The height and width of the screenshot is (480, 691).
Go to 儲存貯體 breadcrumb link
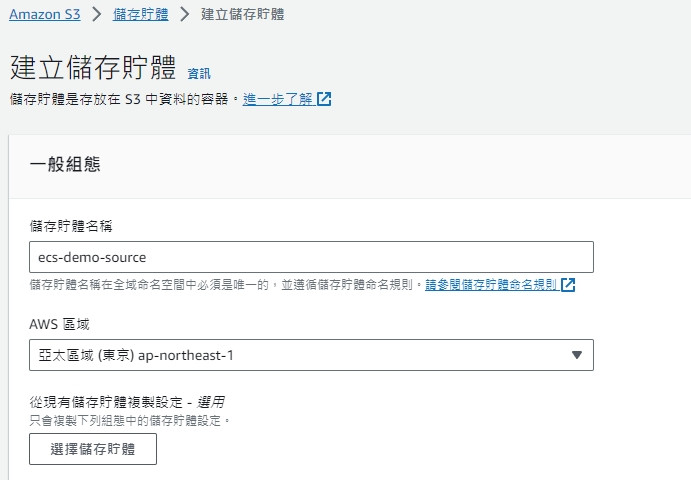coord(140,14)
